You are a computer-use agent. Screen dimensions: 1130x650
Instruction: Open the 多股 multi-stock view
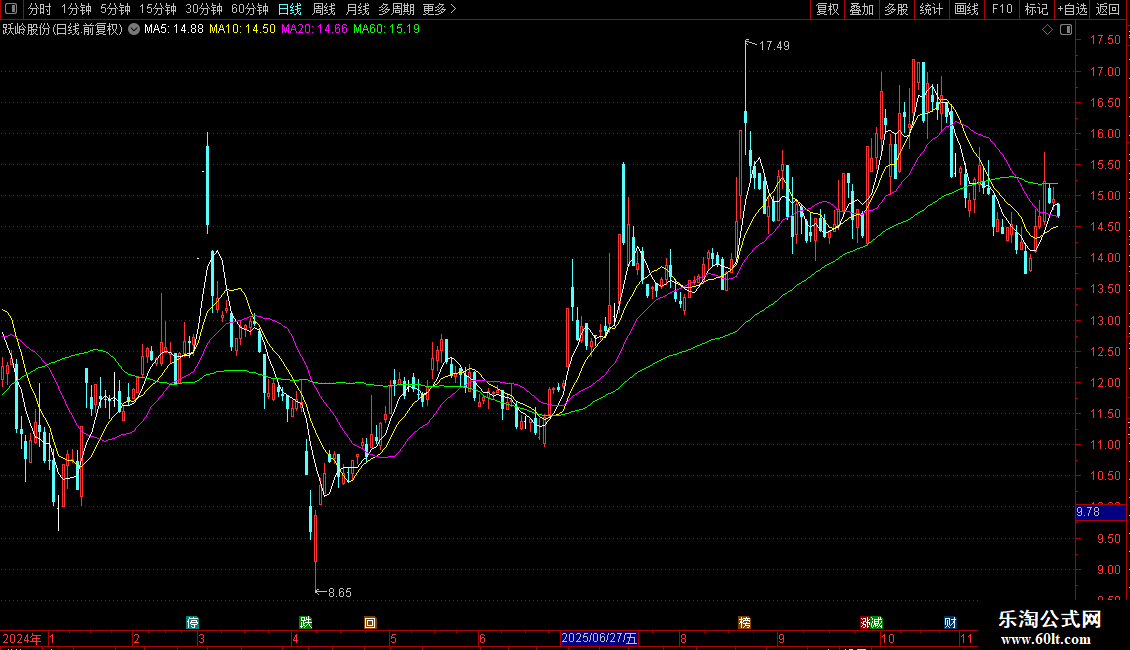[x=896, y=9]
